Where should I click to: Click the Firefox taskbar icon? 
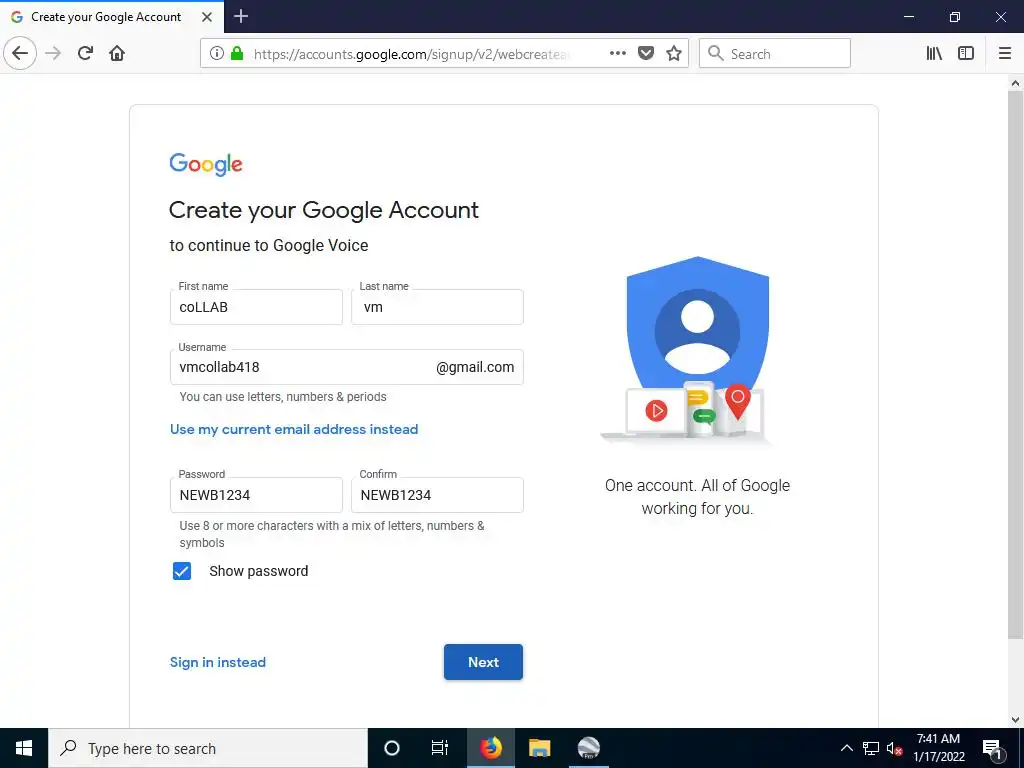490,748
